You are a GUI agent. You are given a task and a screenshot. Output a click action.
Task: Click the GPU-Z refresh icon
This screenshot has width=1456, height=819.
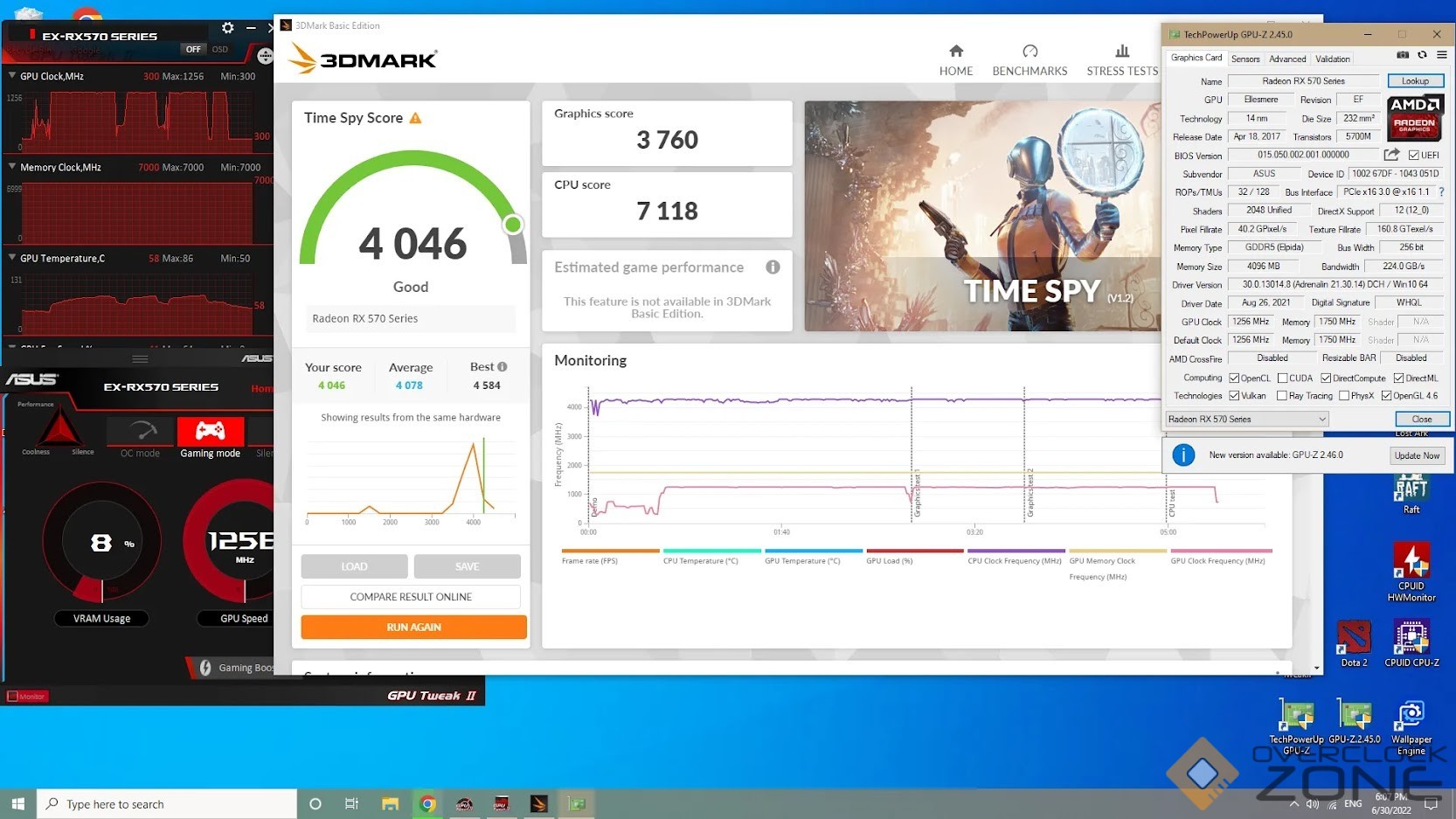pos(1422,55)
